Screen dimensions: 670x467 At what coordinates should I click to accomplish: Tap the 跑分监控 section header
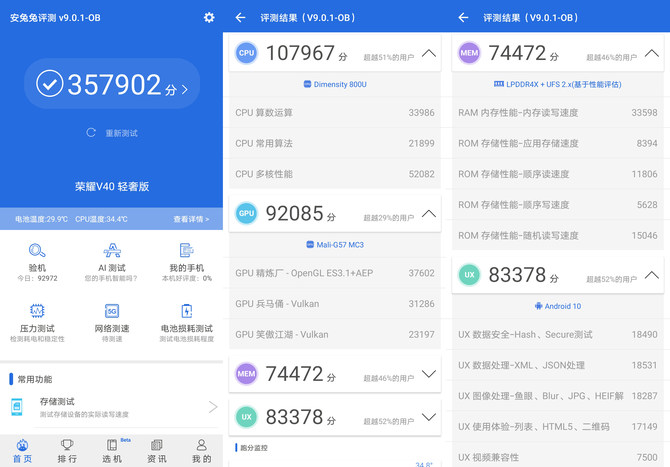pos(252,448)
